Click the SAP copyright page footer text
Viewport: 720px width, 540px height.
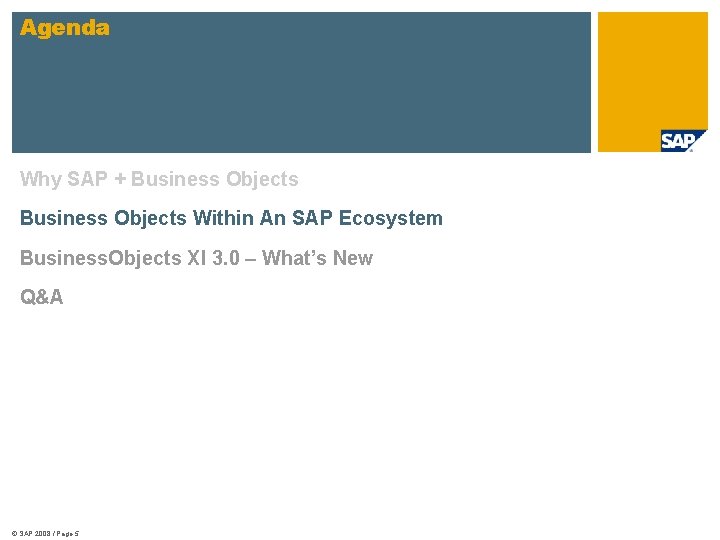45,534
